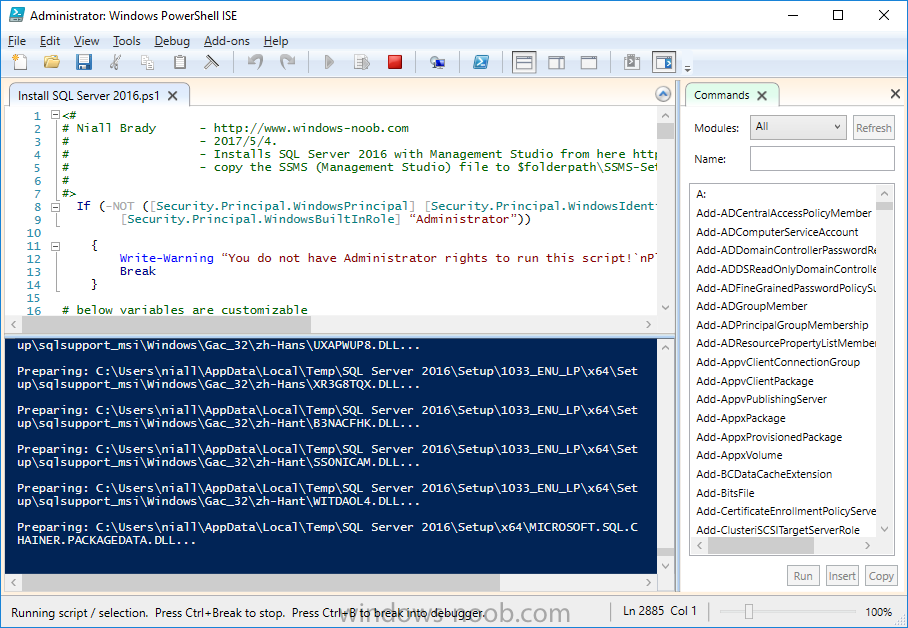The height and width of the screenshot is (628, 908).
Task: Click the command list scroll down arrow
Action: [884, 528]
